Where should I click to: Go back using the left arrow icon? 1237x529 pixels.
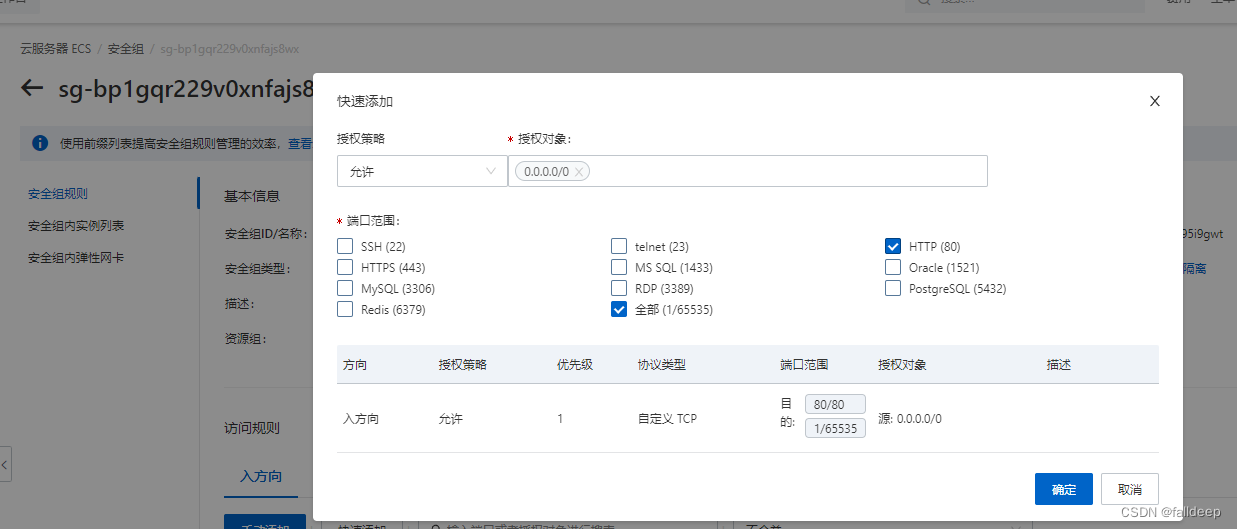32,88
